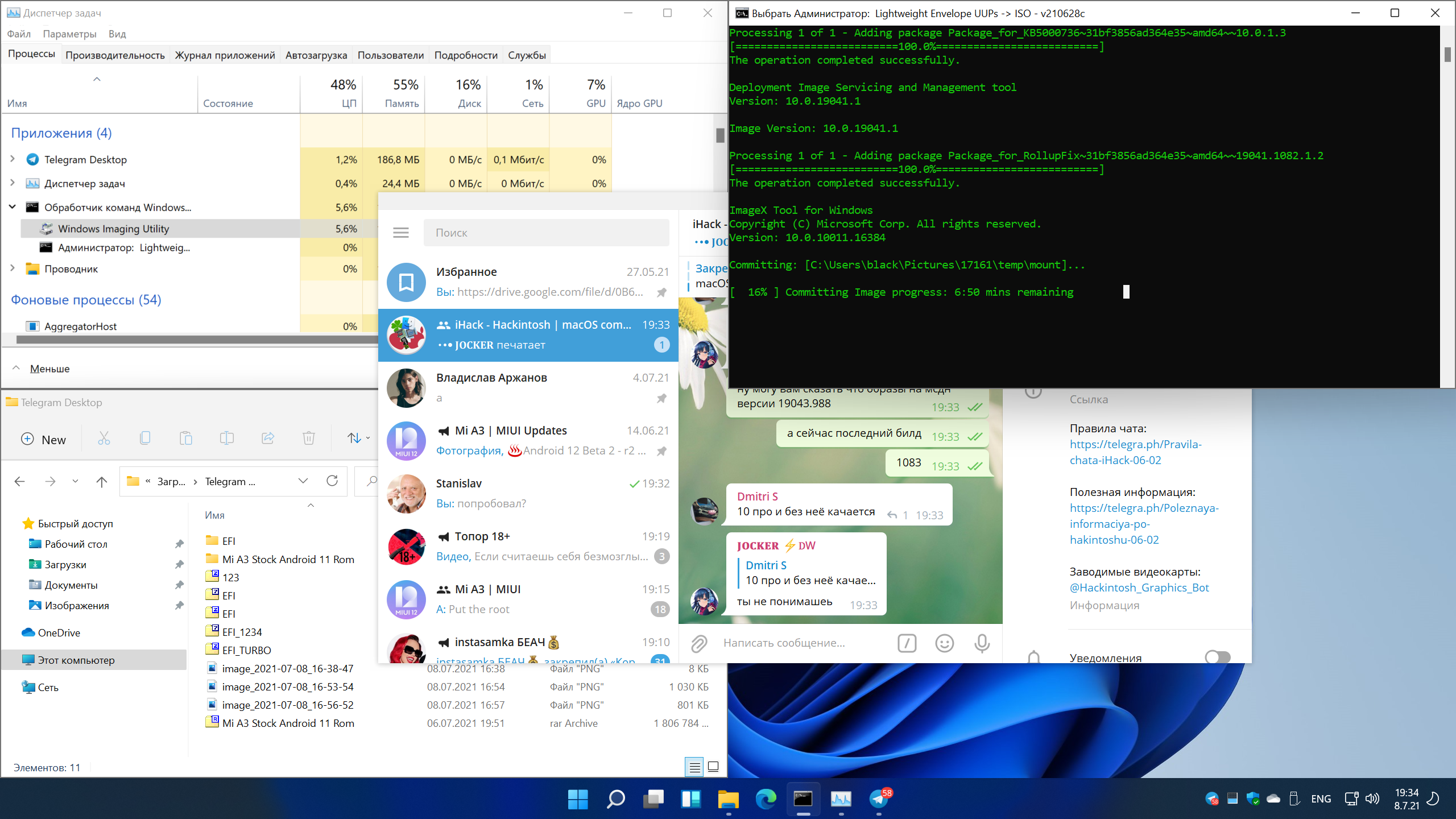Select Этот компьютер in Explorer sidebar
The image size is (1456, 819).
(94, 660)
